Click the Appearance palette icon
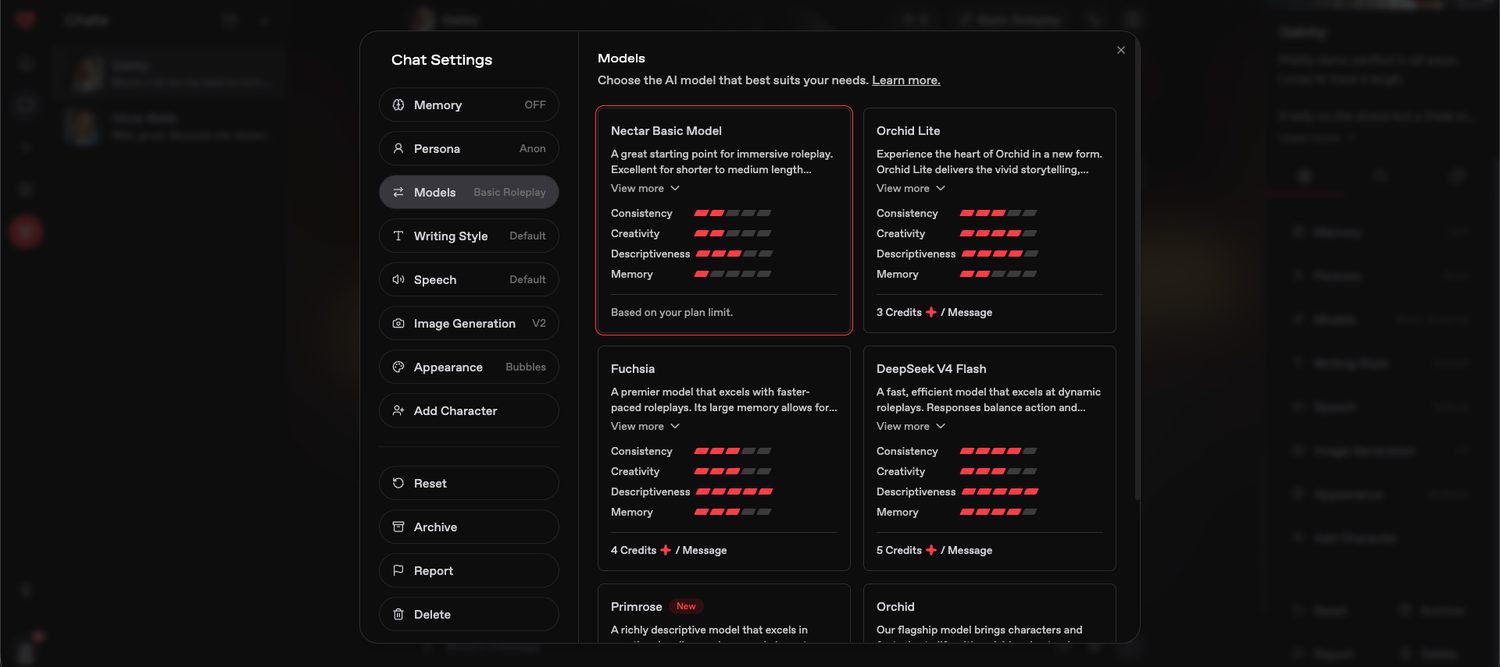Screen dimensions: 1500x667 coord(398,367)
